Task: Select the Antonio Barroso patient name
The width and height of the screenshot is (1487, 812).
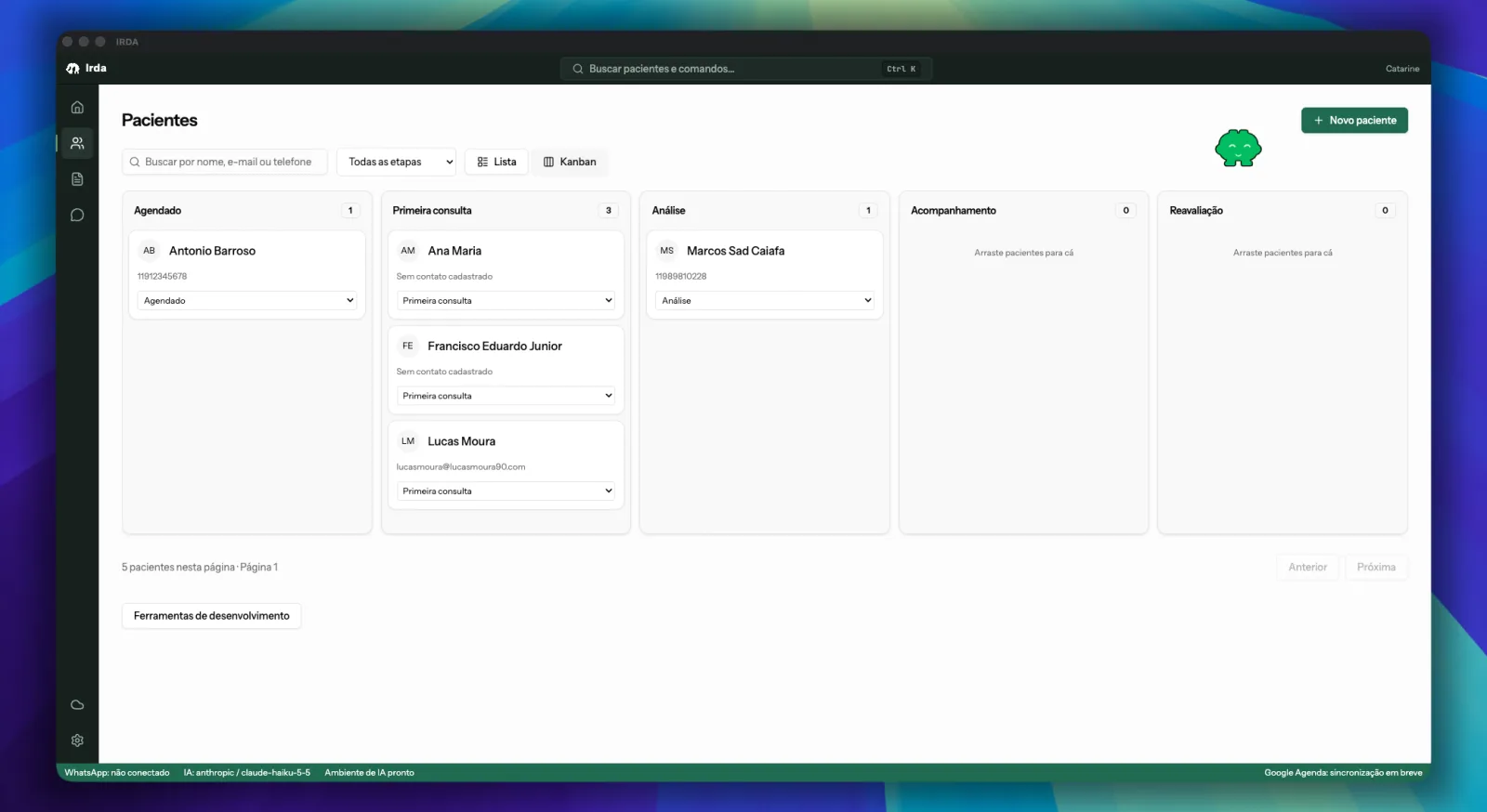Action: click(x=212, y=251)
